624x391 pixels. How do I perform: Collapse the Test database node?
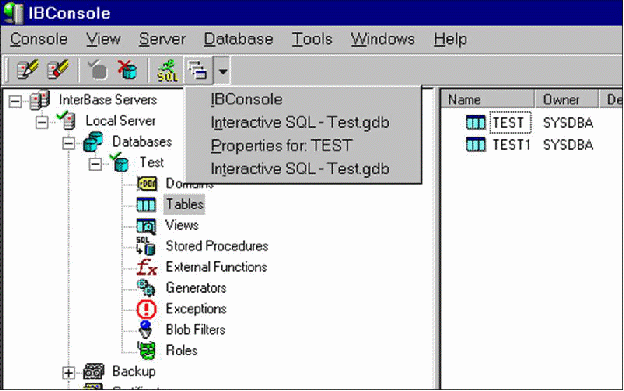95,163
